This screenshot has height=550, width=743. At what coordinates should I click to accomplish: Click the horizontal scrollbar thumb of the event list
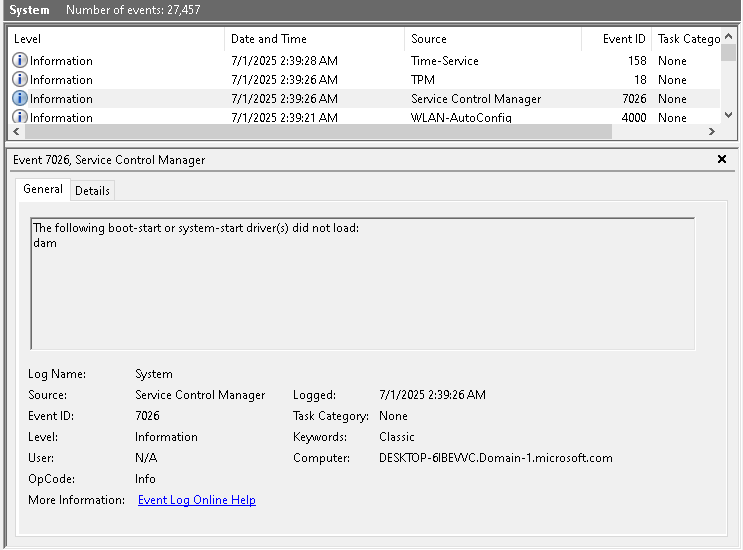(x=318, y=131)
